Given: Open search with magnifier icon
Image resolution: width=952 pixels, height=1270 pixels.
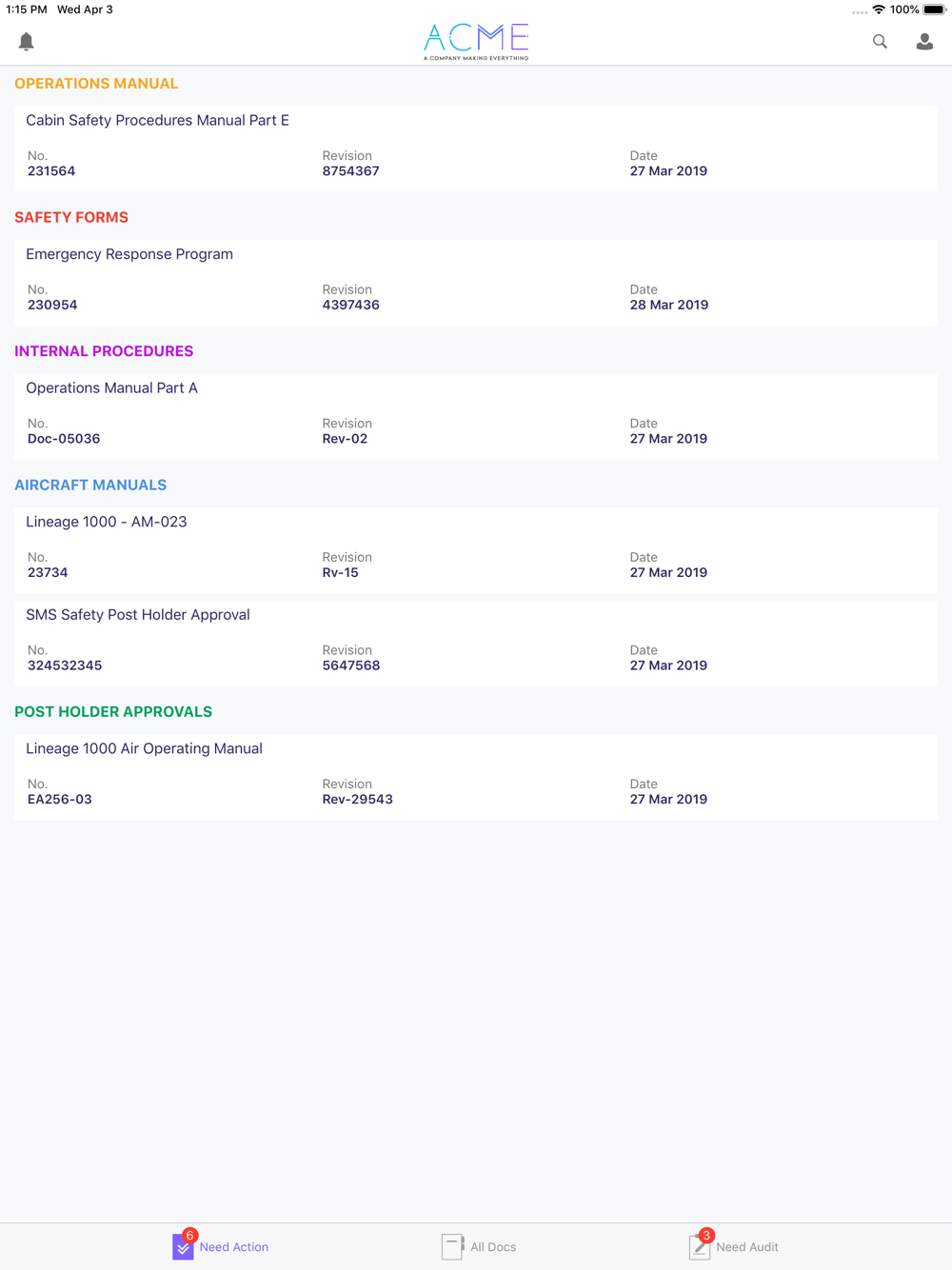Looking at the screenshot, I should pyautogui.click(x=880, y=41).
